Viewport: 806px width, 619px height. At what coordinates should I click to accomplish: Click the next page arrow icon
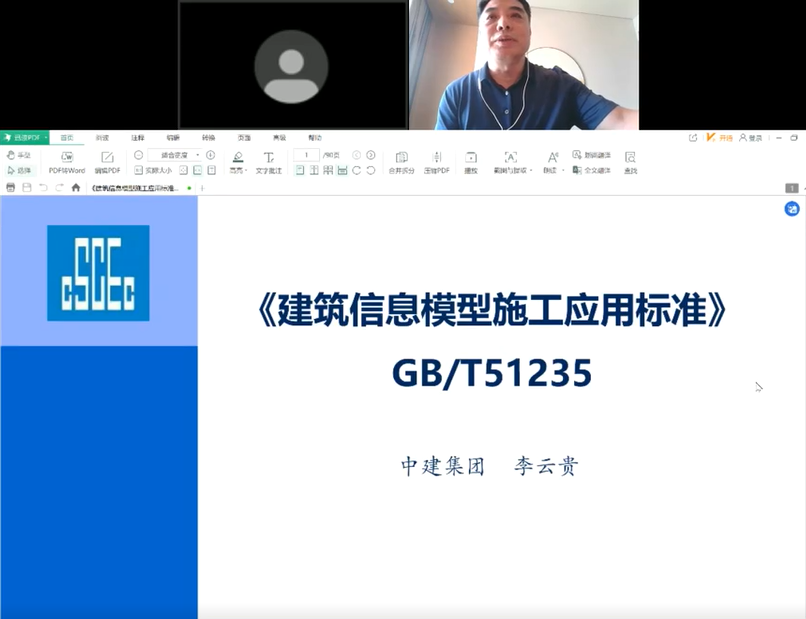click(371, 155)
